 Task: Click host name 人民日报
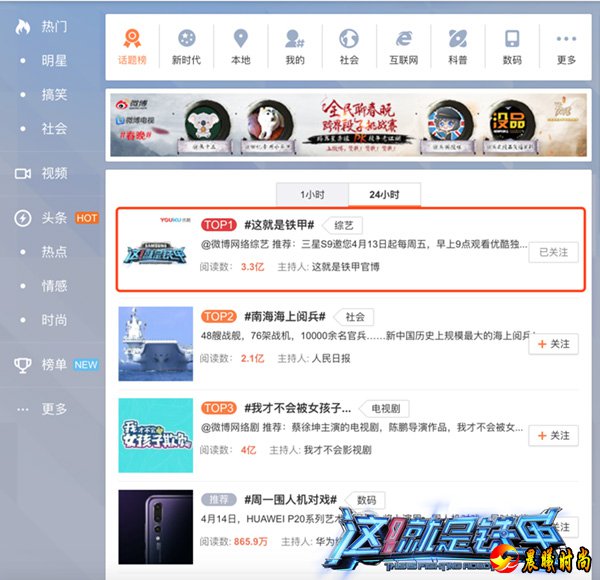pos(331,358)
